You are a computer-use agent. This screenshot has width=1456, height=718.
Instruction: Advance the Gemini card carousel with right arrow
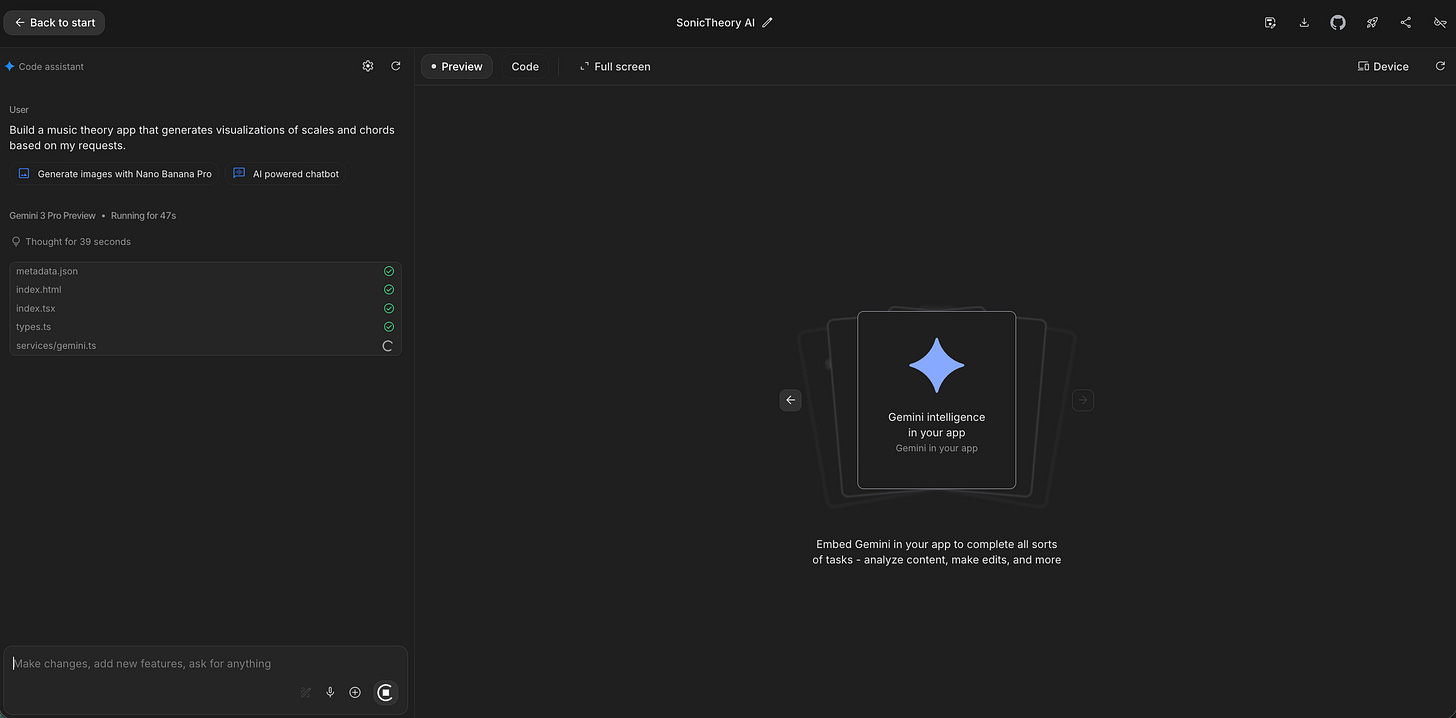(x=1082, y=400)
